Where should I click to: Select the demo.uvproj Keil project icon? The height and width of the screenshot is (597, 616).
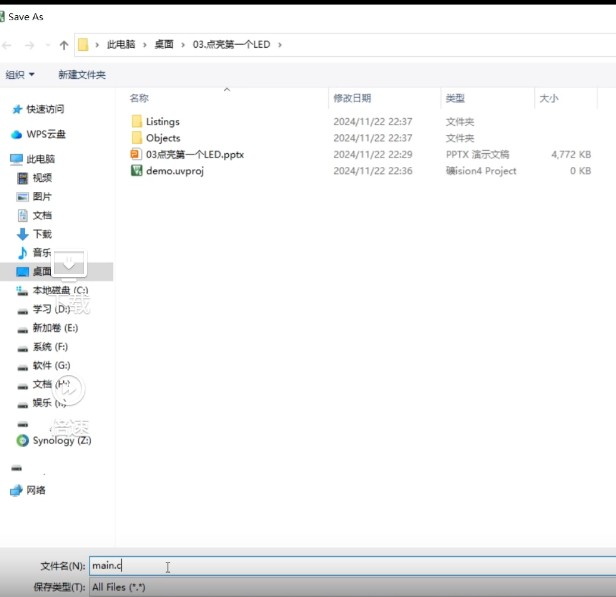136,170
